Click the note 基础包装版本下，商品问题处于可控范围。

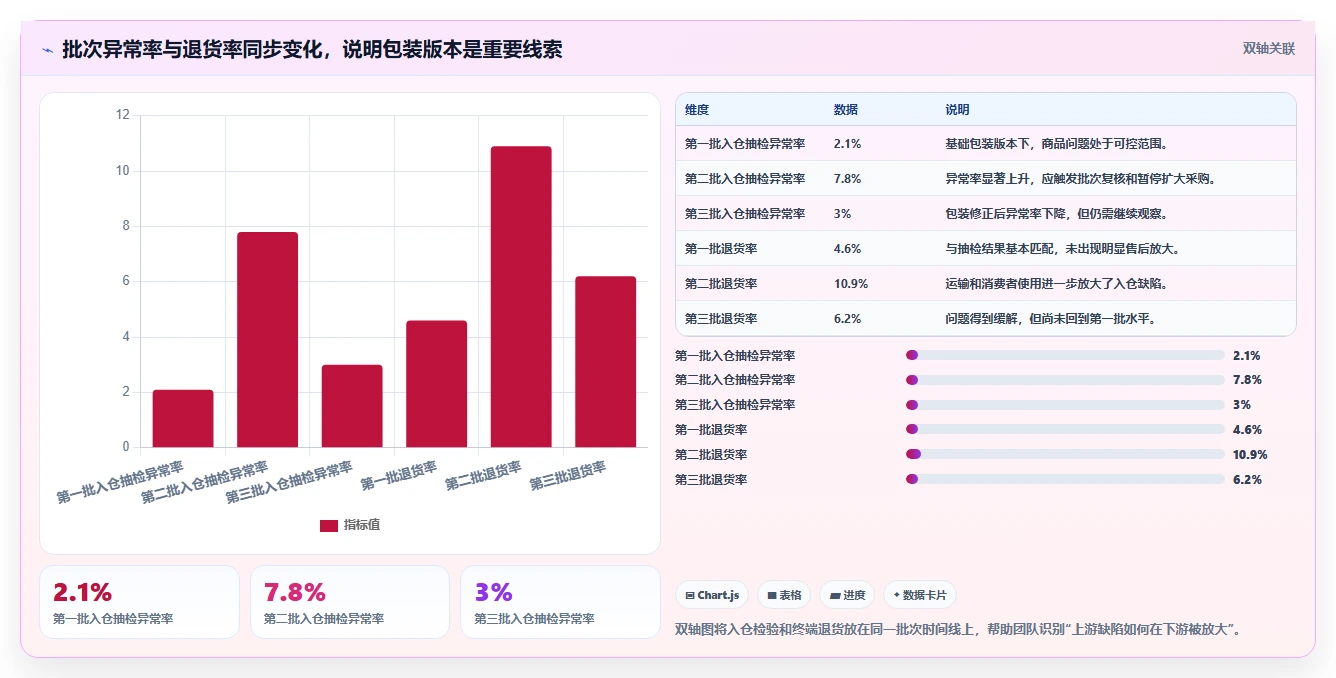[x=1056, y=144]
